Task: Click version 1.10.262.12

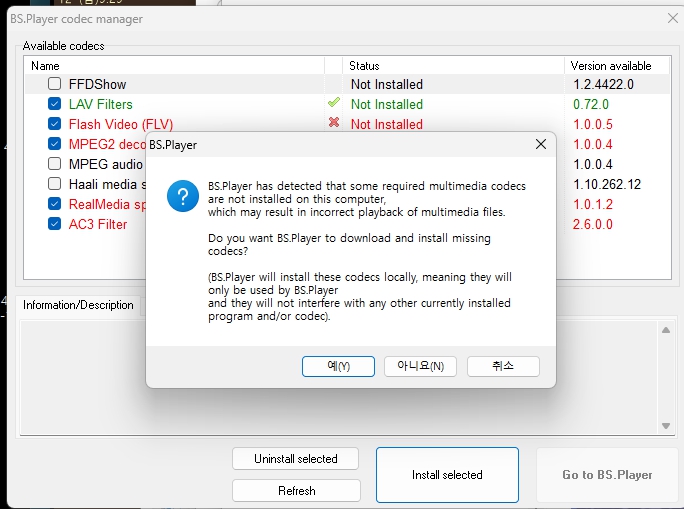Action: [x=607, y=184]
